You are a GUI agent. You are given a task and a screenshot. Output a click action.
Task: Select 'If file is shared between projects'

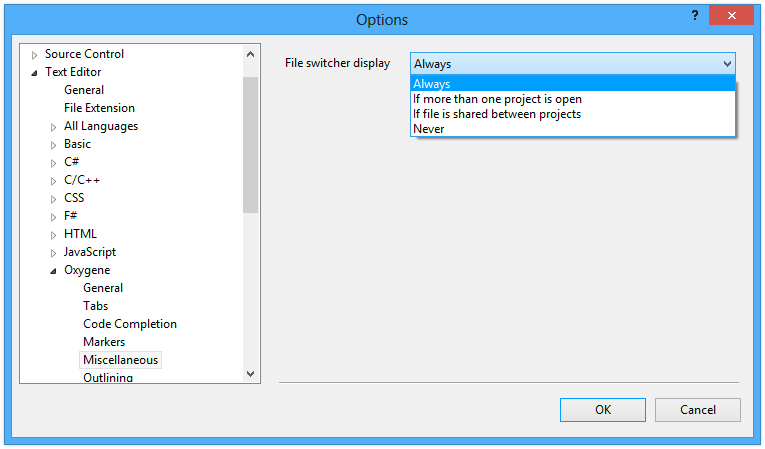[x=497, y=114]
